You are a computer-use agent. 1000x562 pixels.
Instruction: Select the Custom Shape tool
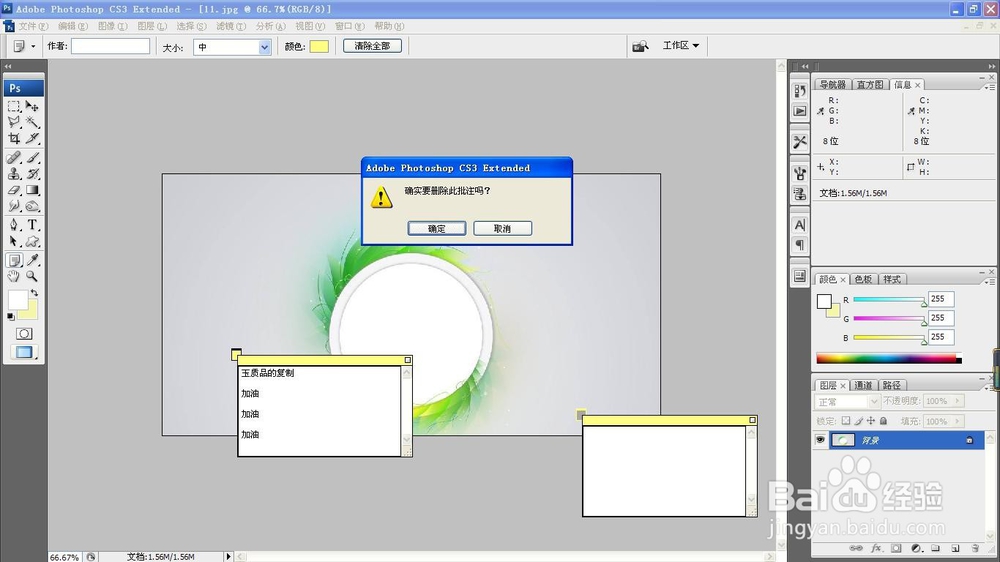click(33, 241)
